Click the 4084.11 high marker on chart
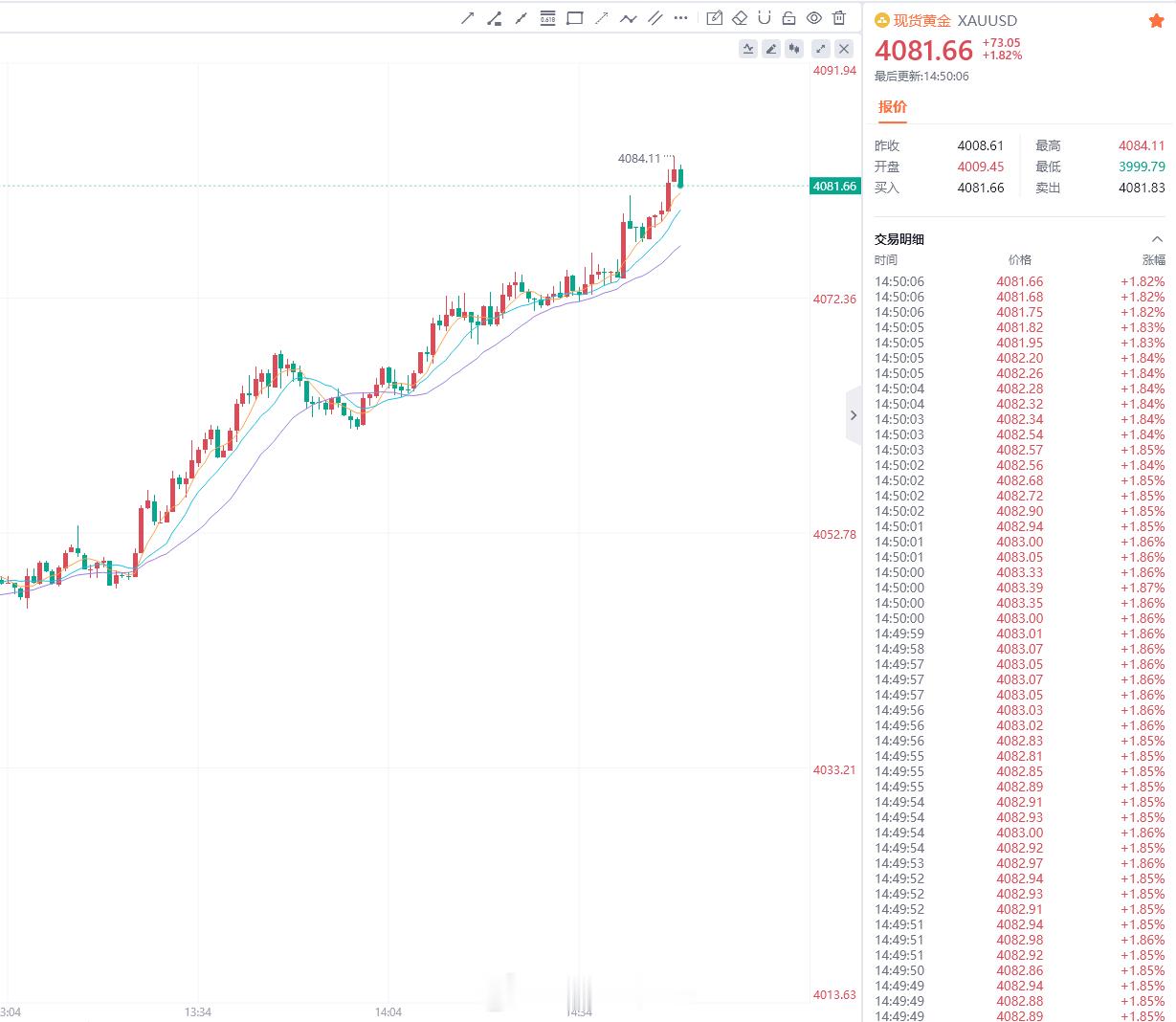1176x1022 pixels. click(639, 159)
